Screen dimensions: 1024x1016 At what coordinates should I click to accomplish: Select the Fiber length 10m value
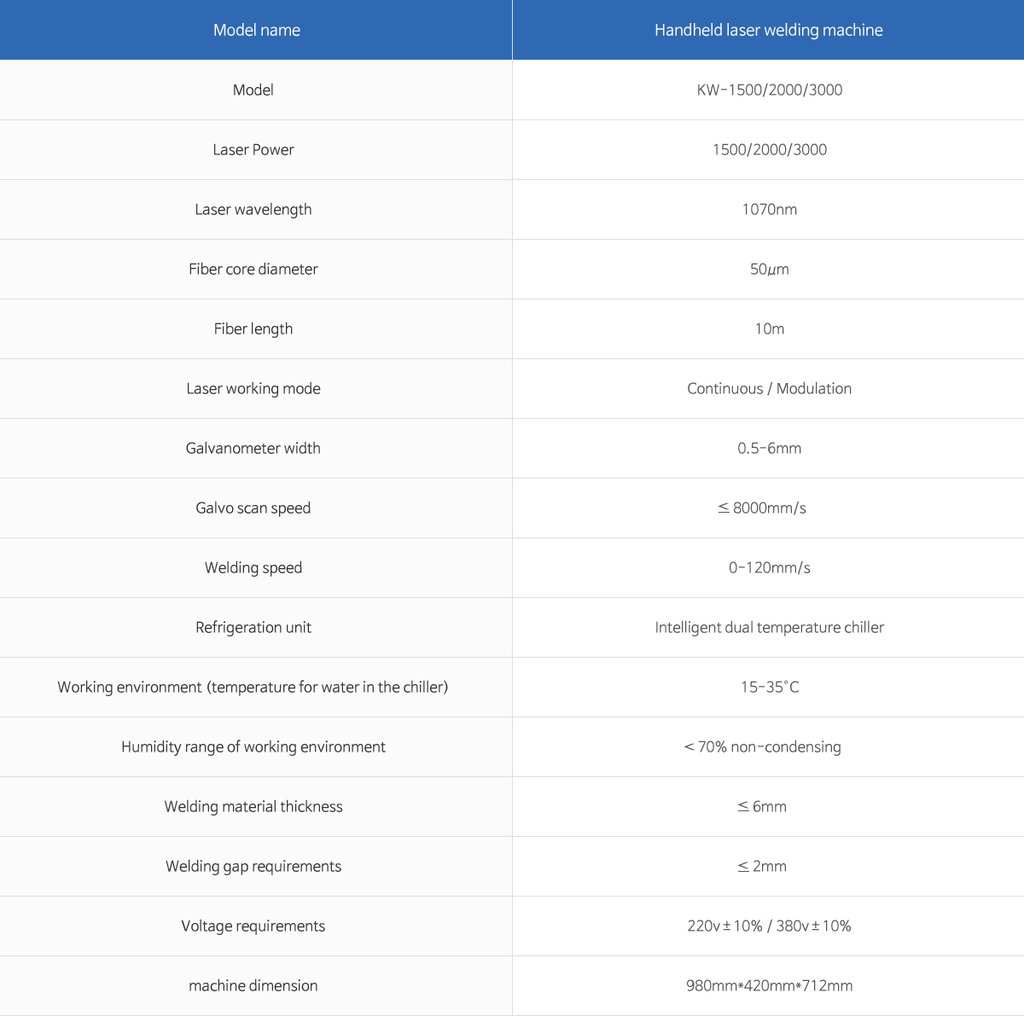pyautogui.click(x=769, y=329)
